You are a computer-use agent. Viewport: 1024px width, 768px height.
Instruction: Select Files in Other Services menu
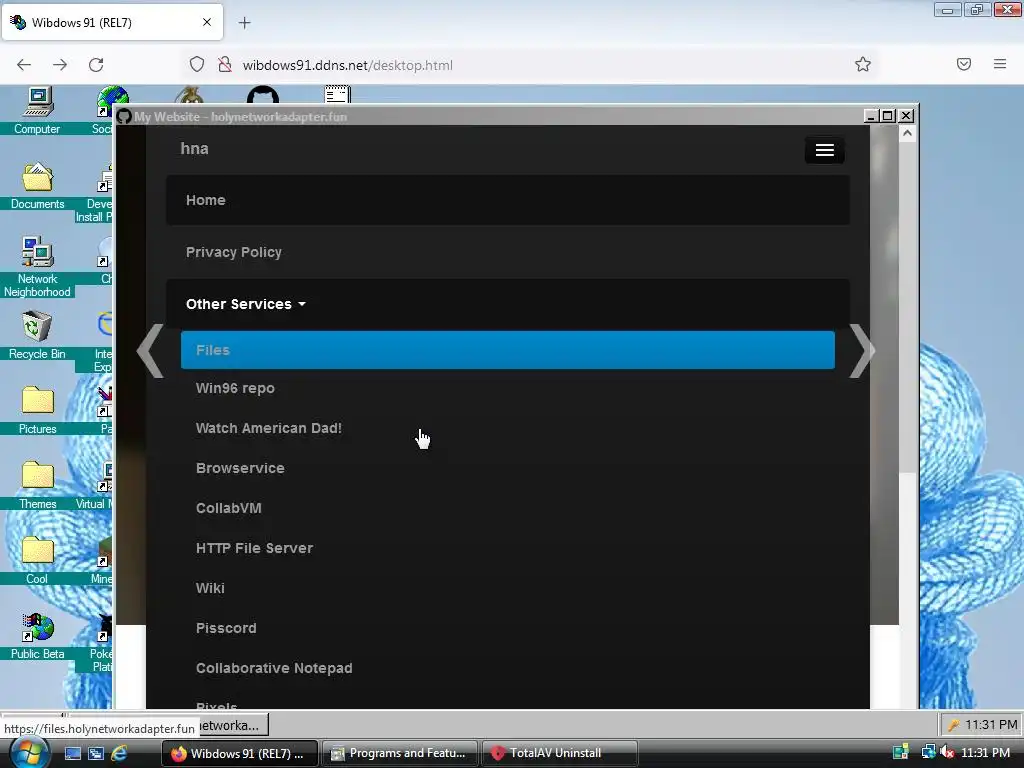(507, 350)
